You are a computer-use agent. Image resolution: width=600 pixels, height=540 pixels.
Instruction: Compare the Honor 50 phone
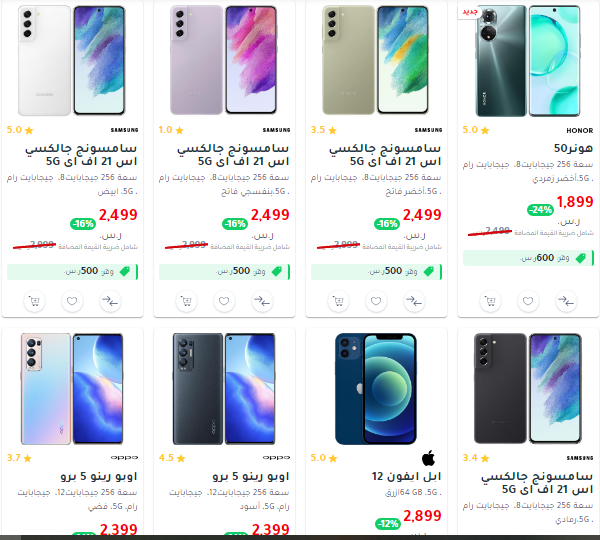566,302
